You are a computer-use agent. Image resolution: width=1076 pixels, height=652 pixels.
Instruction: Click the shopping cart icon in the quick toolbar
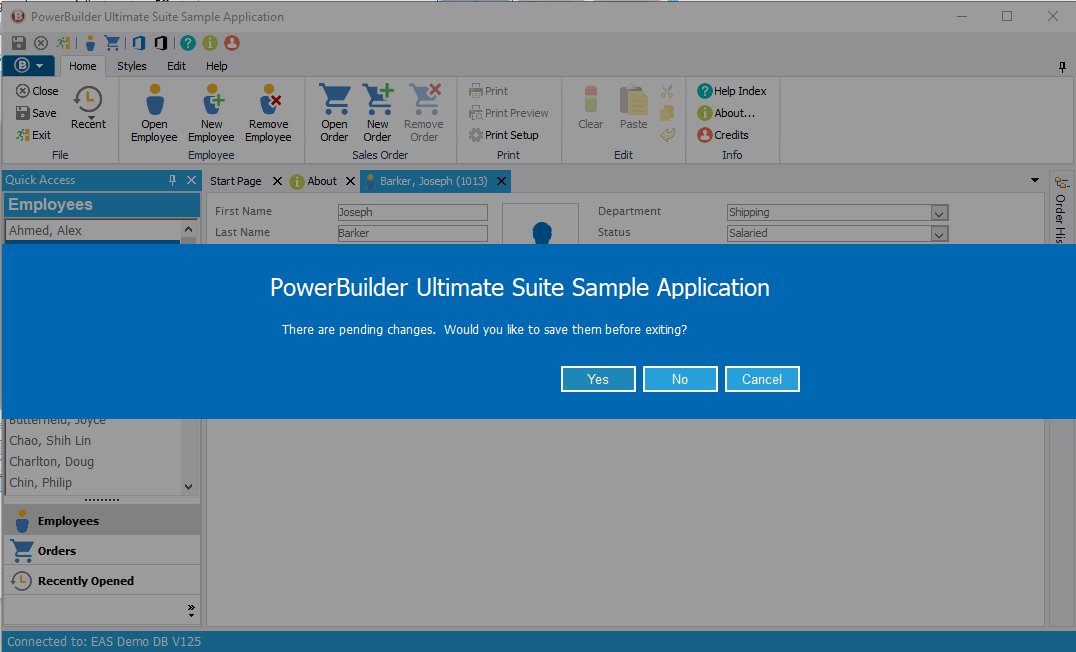tap(112, 43)
